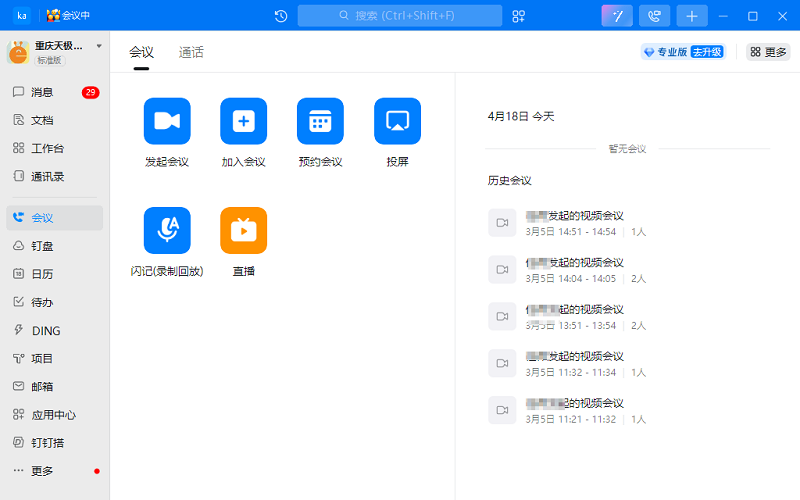Open history meeting 3月5日 13:51 - 13:54
Screen dimensions: 800x500
[567, 317]
